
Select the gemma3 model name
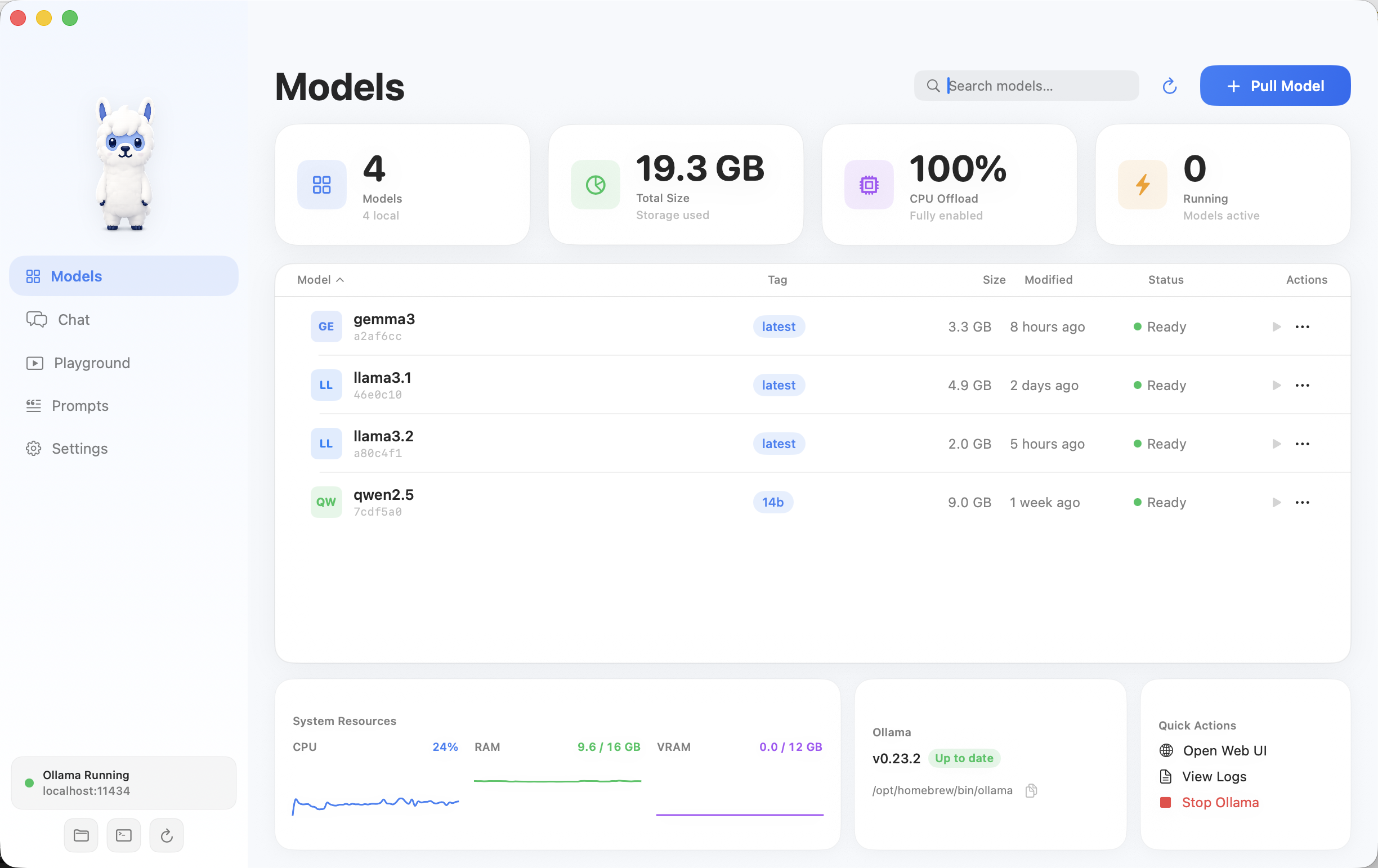coord(384,319)
